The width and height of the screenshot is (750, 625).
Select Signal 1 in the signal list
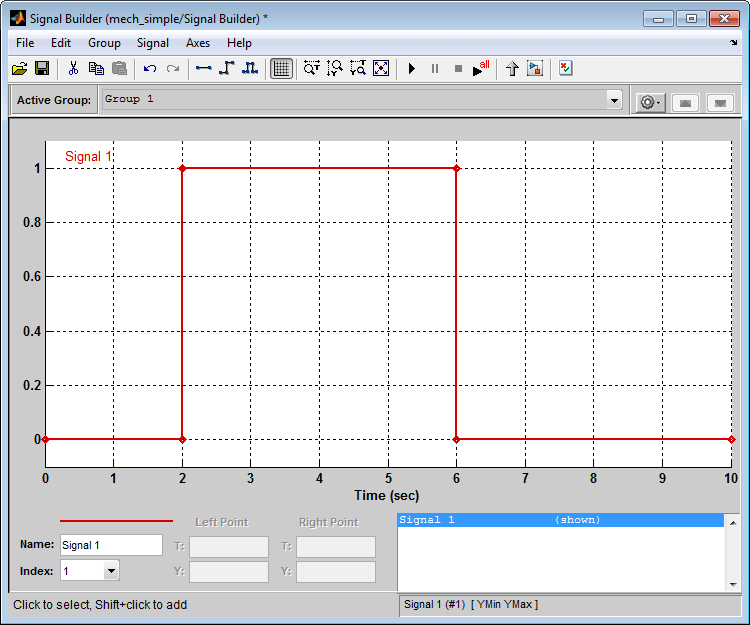click(x=560, y=520)
